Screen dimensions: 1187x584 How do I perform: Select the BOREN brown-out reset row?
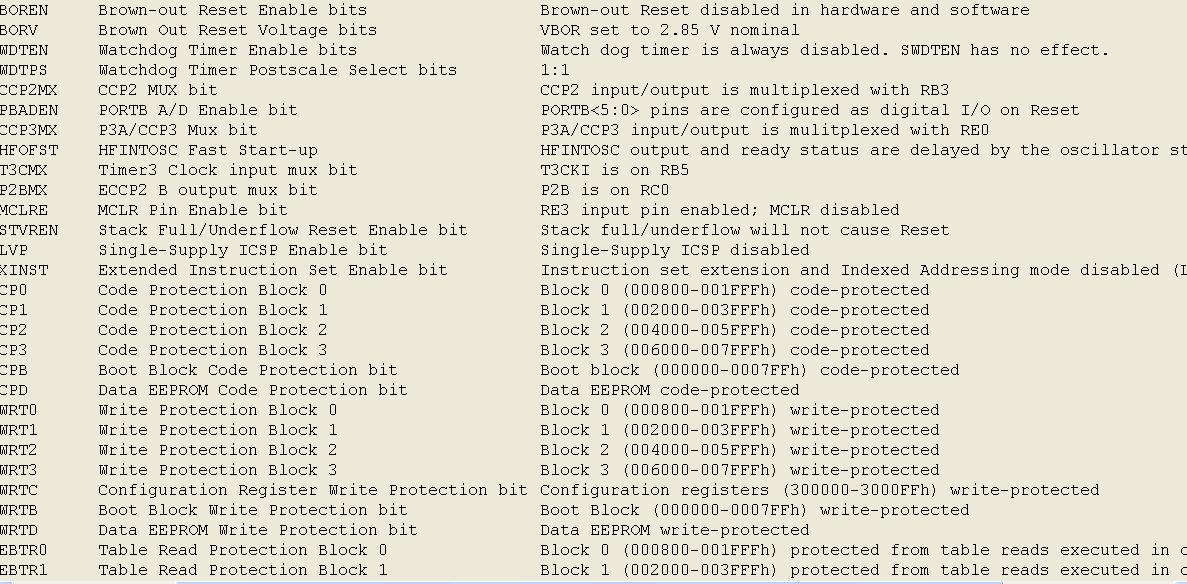pyautogui.click(x=24, y=10)
